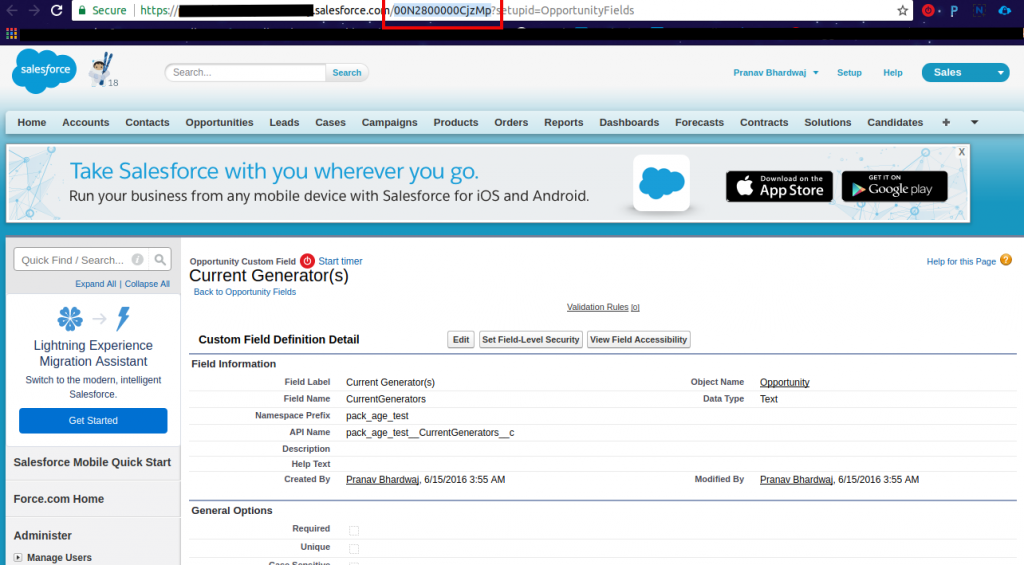Expand the Manage Users tree node
This screenshot has width=1024, height=565.
coord(18,557)
